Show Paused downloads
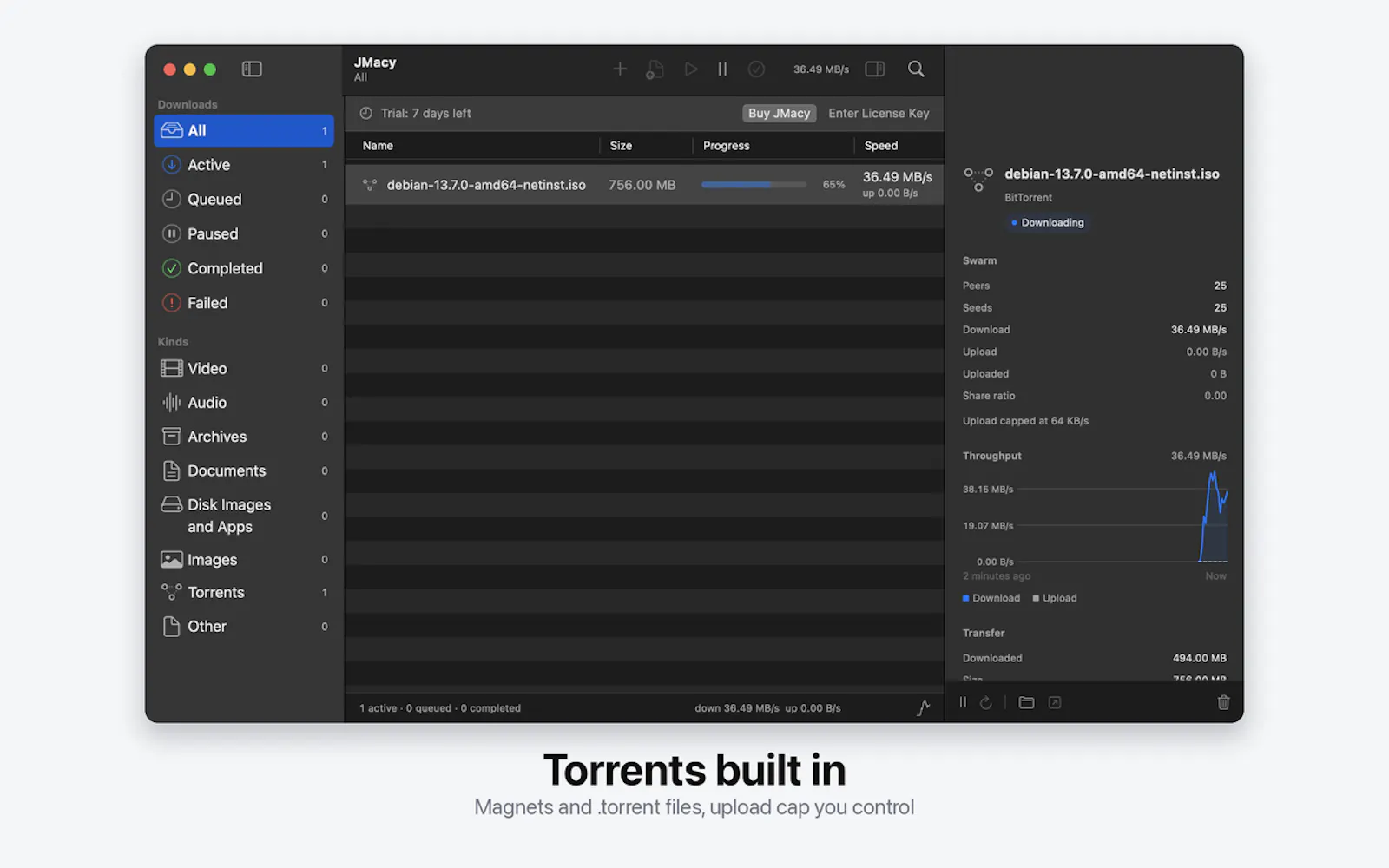This screenshot has width=1389, height=868. (x=244, y=233)
